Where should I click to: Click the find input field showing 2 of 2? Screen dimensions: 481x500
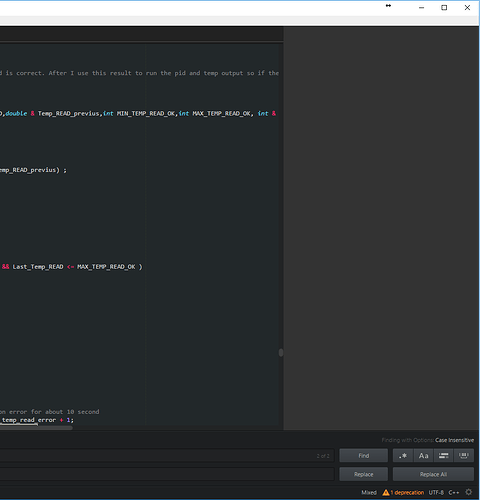point(167,455)
